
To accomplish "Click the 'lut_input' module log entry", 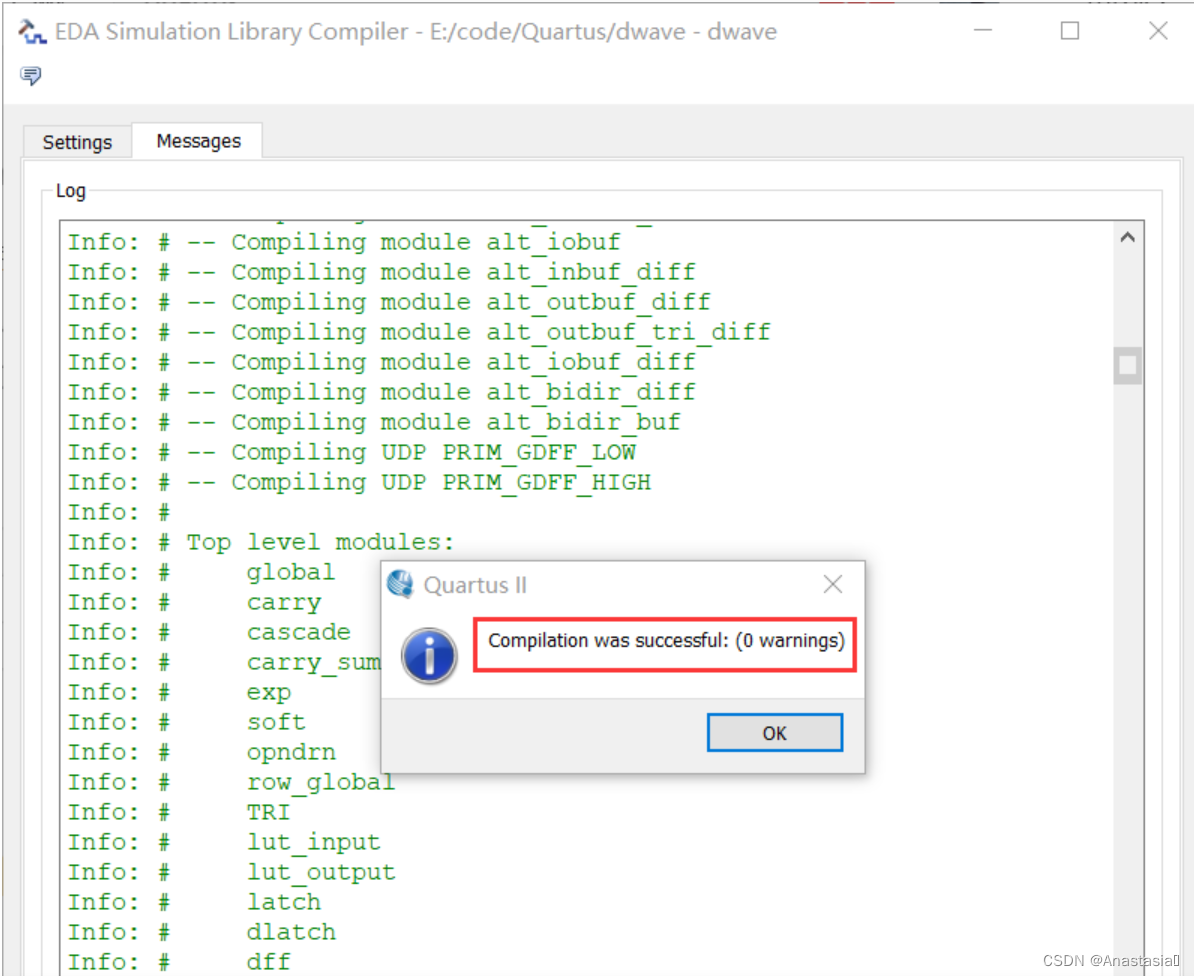I will pos(313,842).
